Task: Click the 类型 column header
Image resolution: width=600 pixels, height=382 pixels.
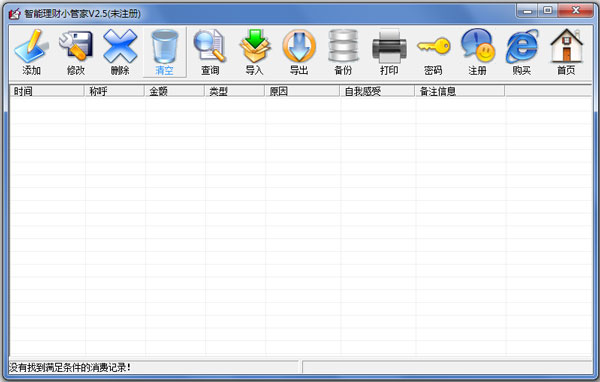Action: pyautogui.click(x=235, y=91)
